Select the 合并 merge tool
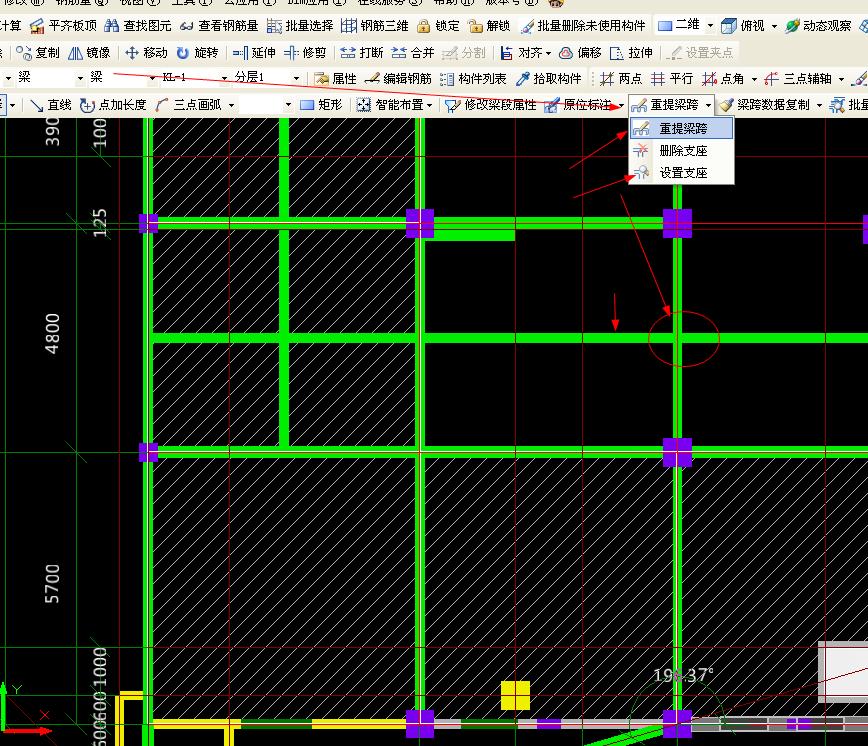868x746 pixels. click(x=413, y=53)
